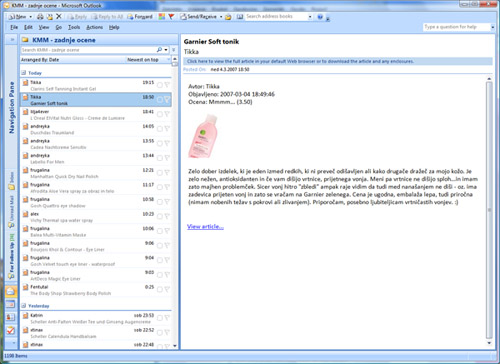The image size is (500, 364).
Task: Click message list scroll down arrow
Action: [x=175, y=346]
